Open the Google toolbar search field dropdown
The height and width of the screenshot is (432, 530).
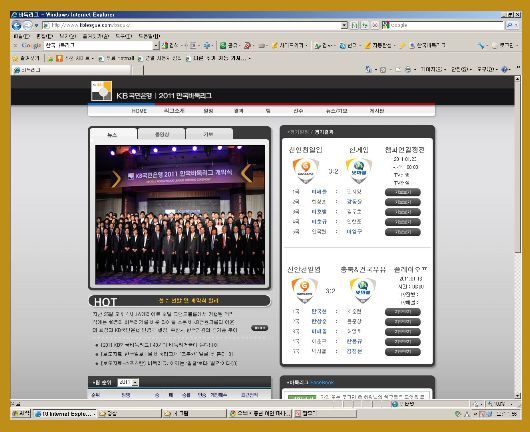click(156, 45)
